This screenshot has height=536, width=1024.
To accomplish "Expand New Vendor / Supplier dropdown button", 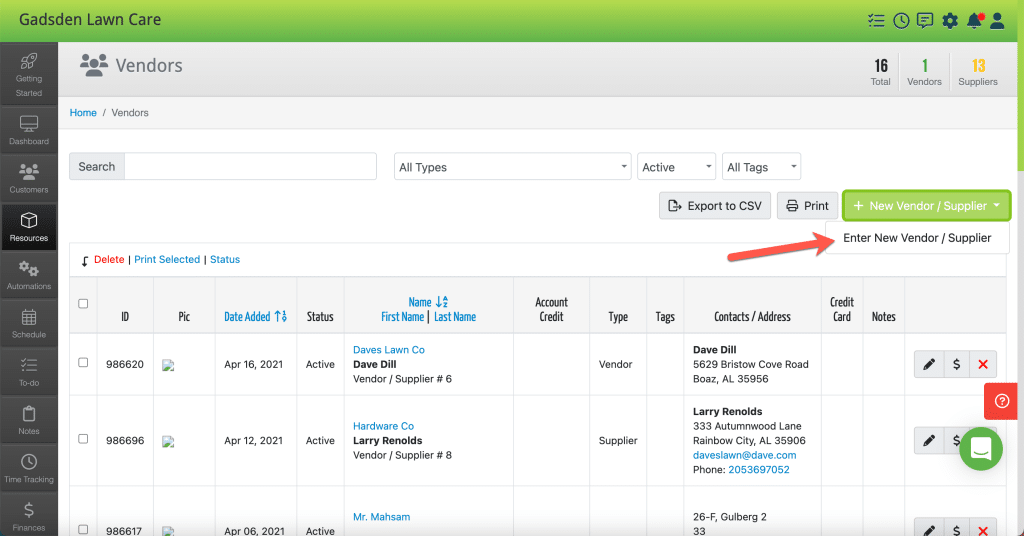I will (927, 206).
